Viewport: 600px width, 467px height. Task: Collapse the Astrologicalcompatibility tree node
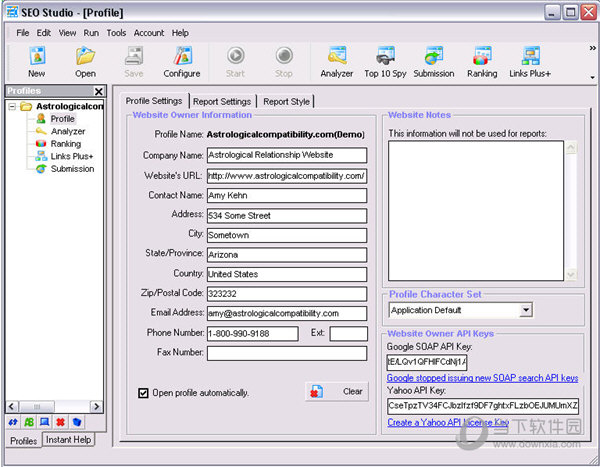point(12,106)
